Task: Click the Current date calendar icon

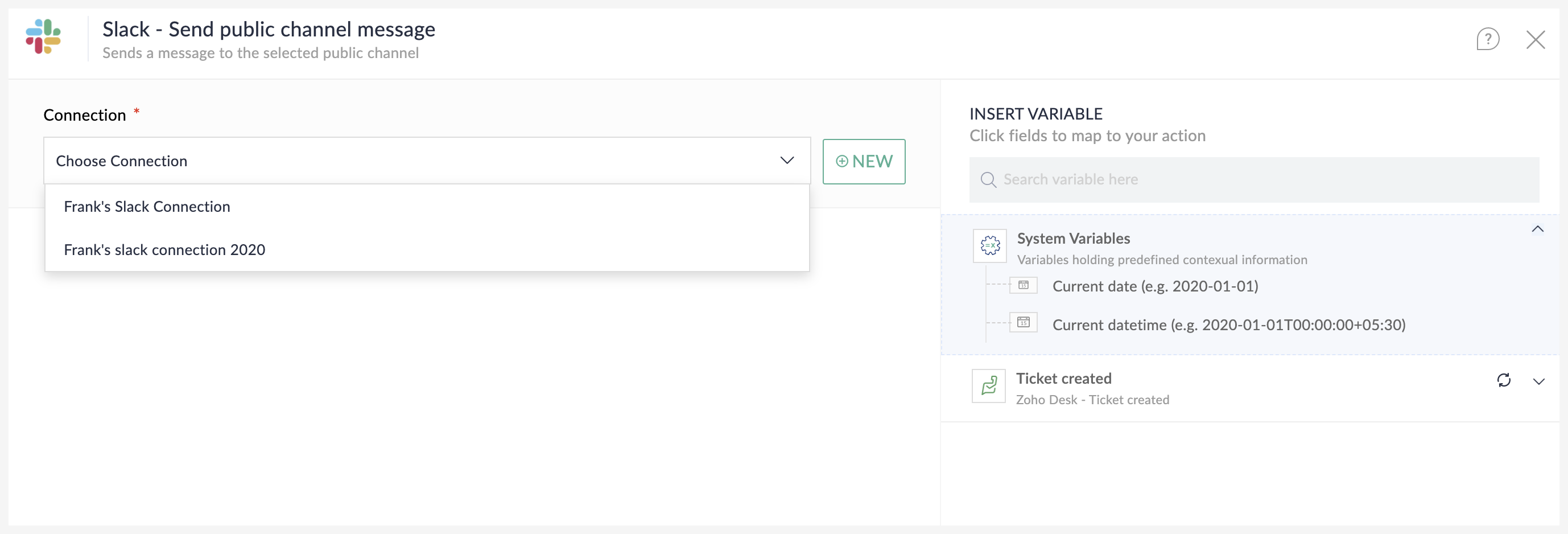Action: (x=1023, y=285)
